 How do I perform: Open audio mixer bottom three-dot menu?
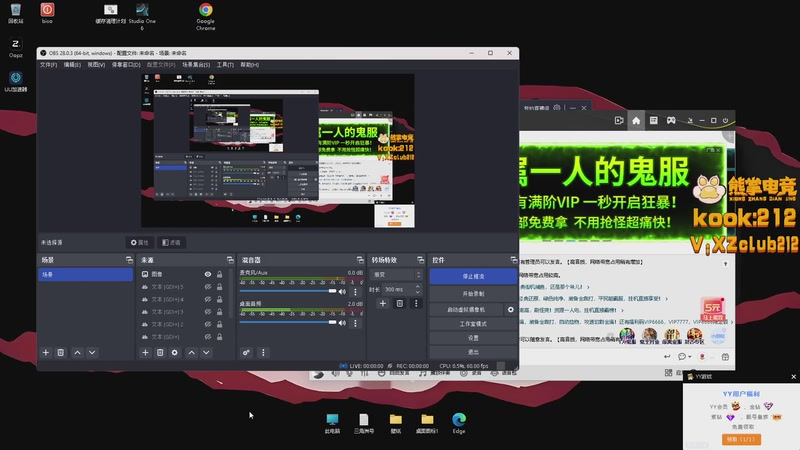point(263,353)
